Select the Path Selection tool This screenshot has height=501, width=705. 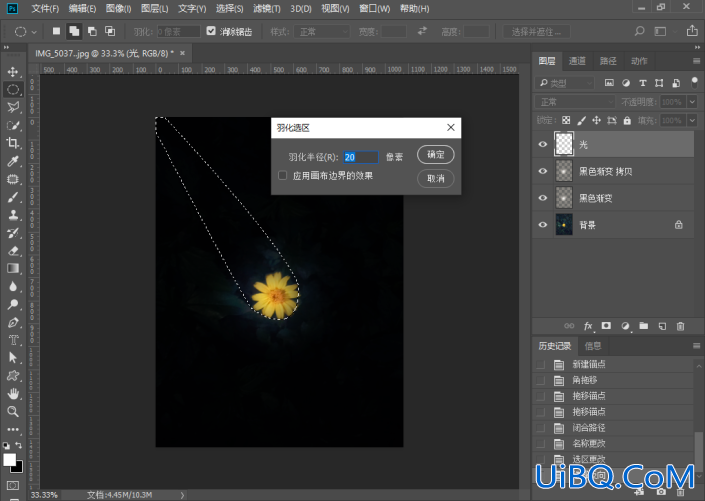(x=13, y=358)
